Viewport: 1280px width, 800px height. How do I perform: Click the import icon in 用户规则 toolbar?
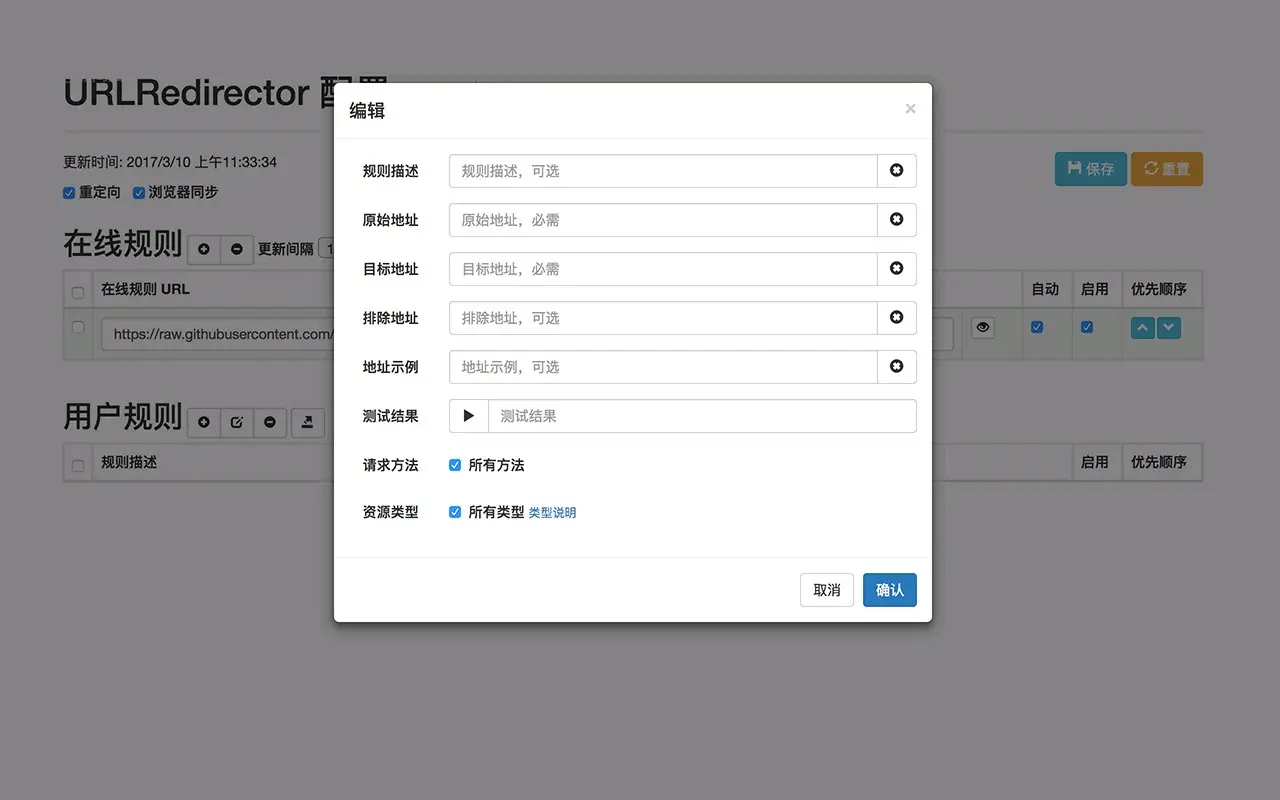tap(307, 422)
